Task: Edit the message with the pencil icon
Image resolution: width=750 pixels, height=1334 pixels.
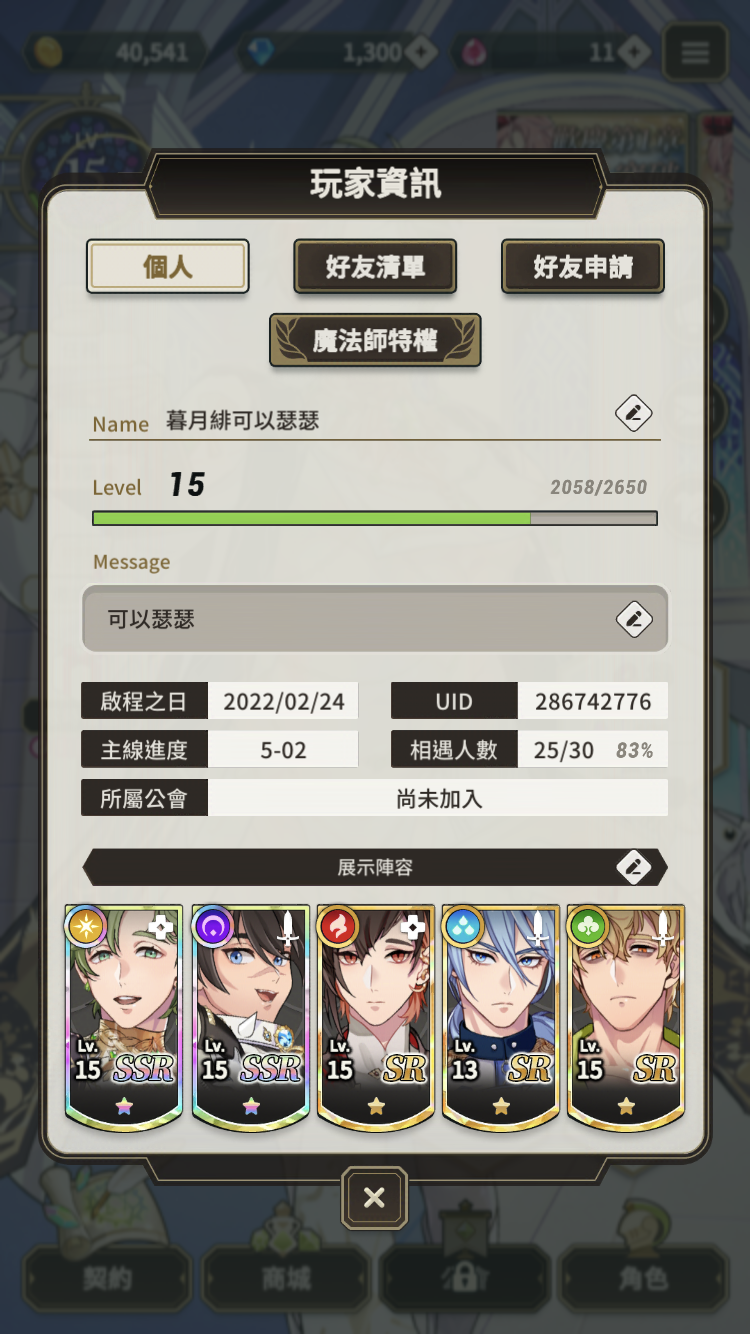Action: coord(634,619)
